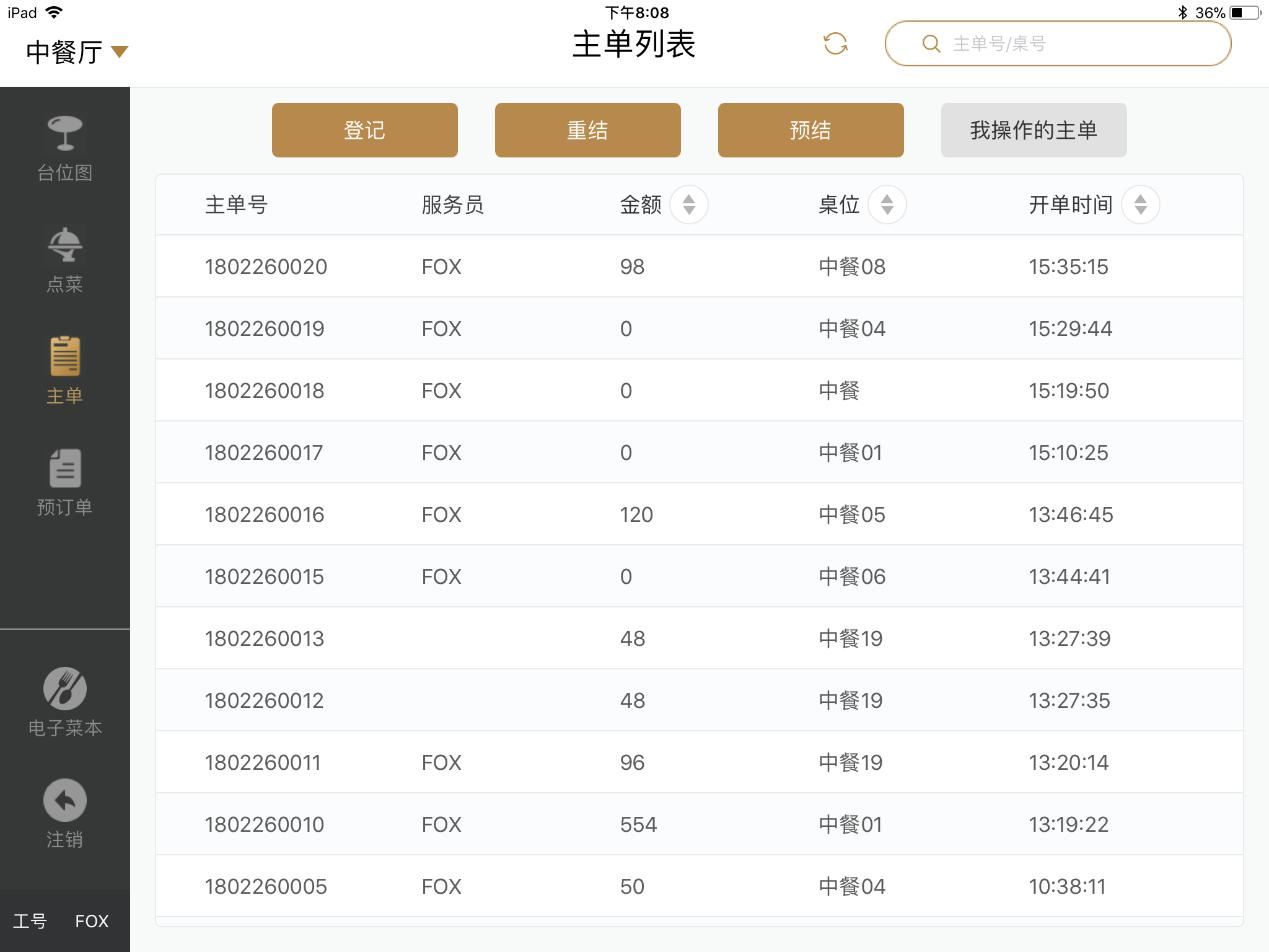Image resolution: width=1269 pixels, height=952 pixels.
Task: Toggle 我操作的主单 filter
Action: (1034, 130)
